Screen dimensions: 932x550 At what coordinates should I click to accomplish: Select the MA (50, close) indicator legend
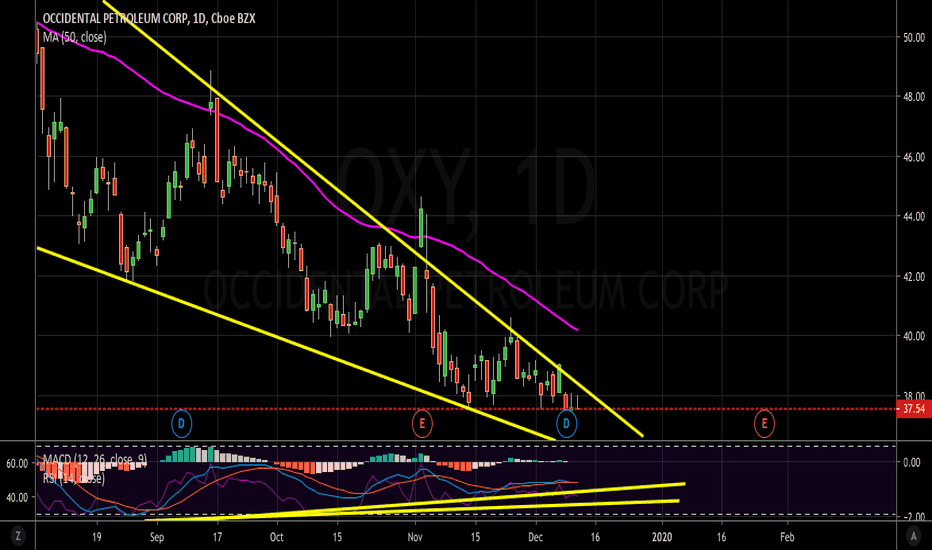(x=74, y=37)
